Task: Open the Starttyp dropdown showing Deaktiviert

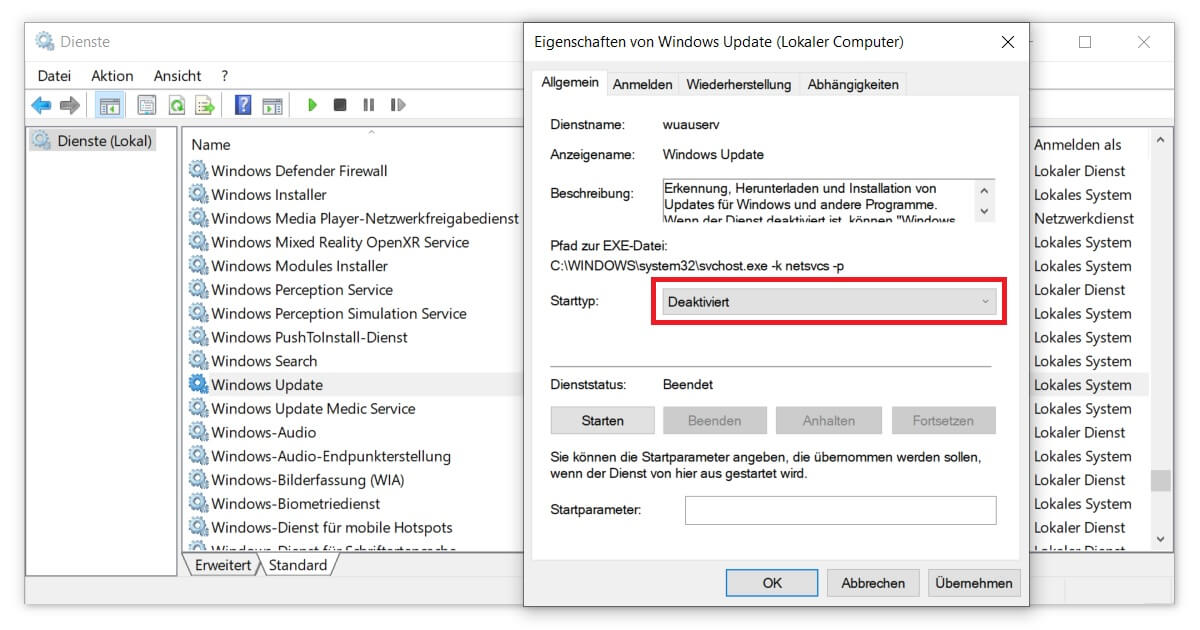Action: [x=830, y=302]
